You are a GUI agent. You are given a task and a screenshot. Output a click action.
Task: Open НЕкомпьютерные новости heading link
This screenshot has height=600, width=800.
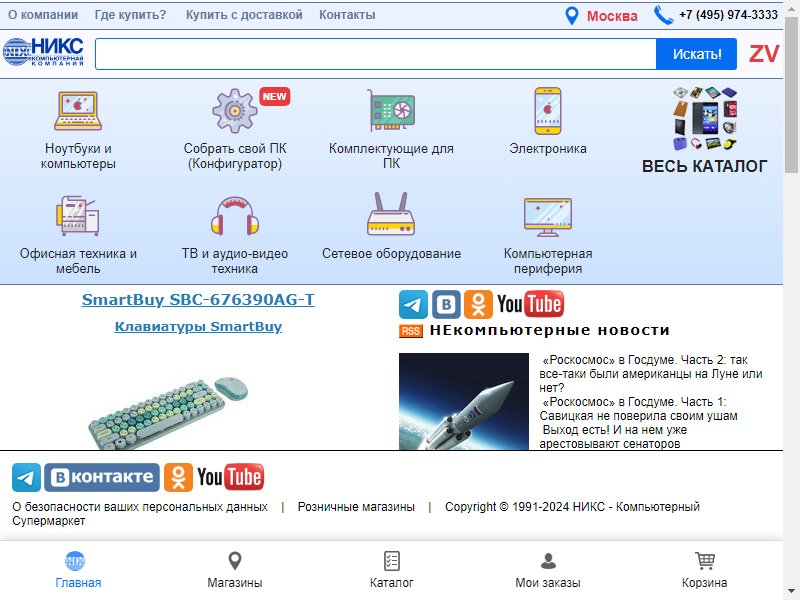pyautogui.click(x=549, y=331)
